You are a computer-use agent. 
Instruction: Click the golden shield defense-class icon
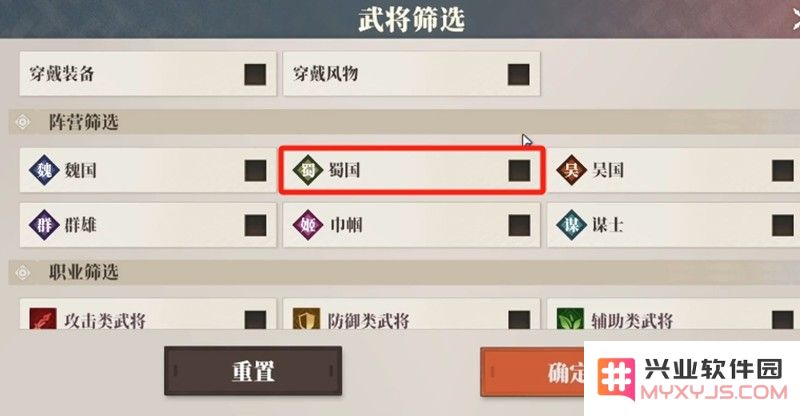click(306, 319)
